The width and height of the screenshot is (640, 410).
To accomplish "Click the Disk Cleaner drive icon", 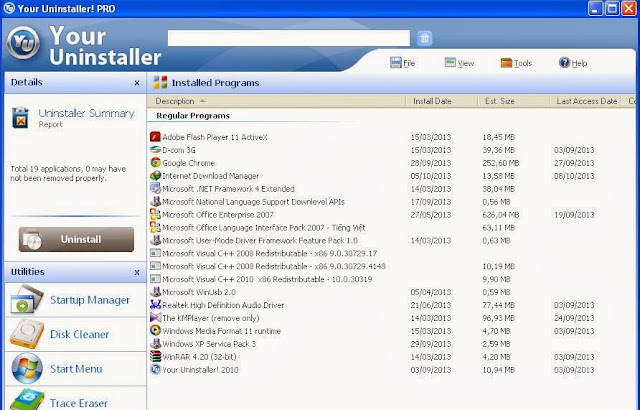I will coord(27,334).
